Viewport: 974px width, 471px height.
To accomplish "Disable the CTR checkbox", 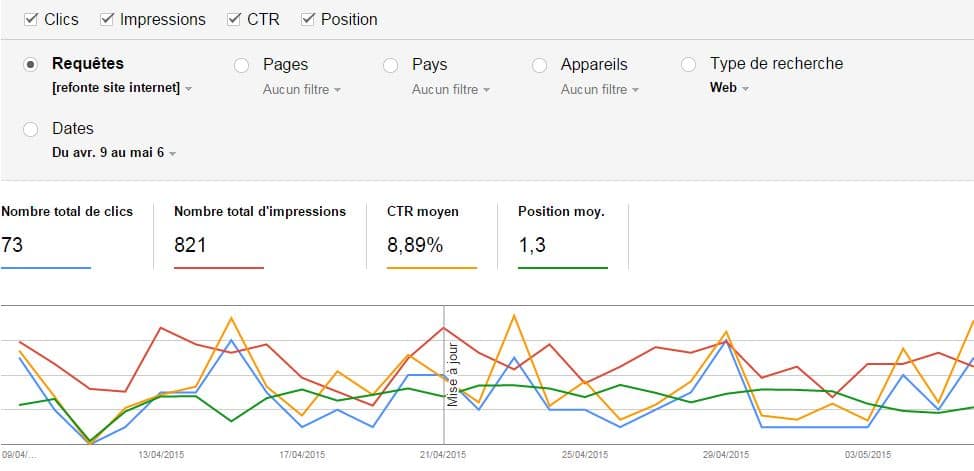I will pyautogui.click(x=234, y=20).
